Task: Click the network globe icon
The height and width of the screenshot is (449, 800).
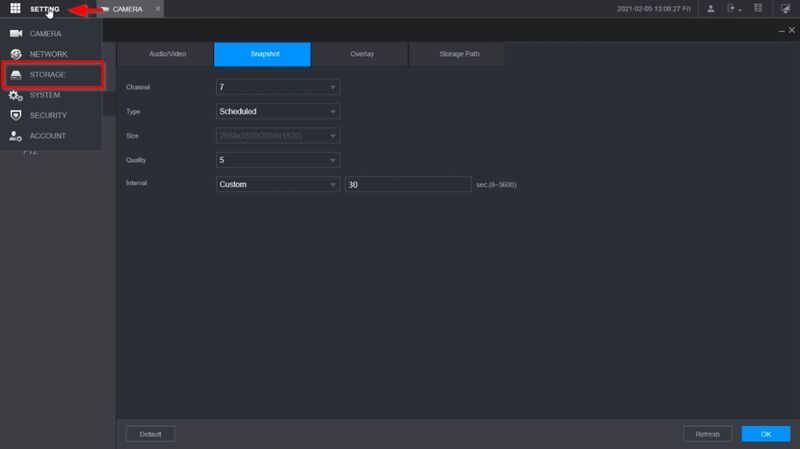Action: click(x=16, y=54)
